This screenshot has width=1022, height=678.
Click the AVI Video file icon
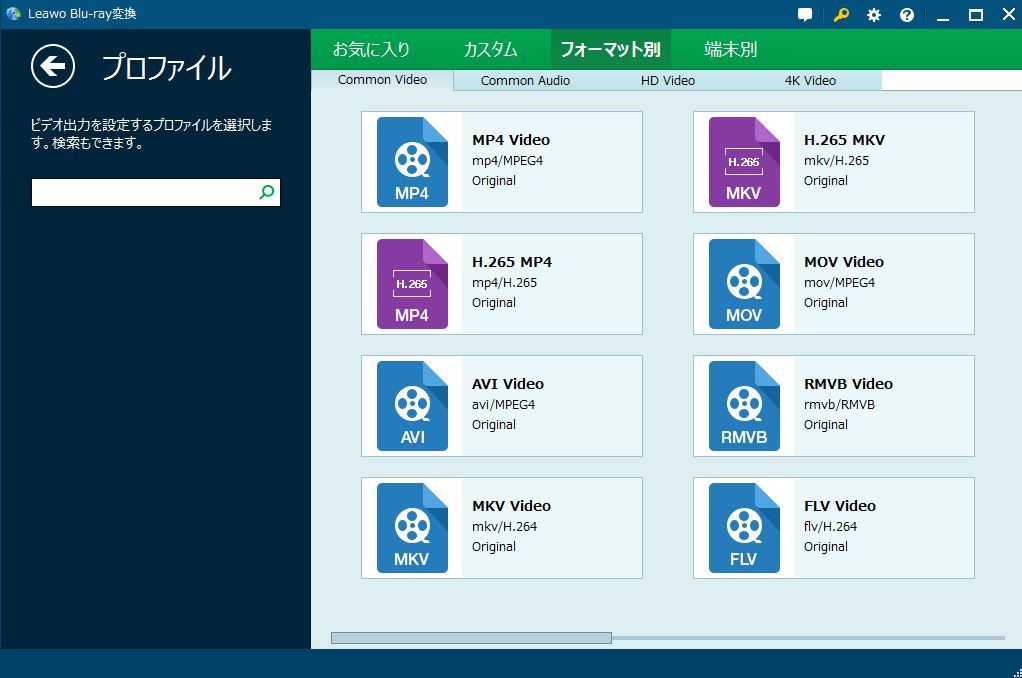(x=412, y=406)
